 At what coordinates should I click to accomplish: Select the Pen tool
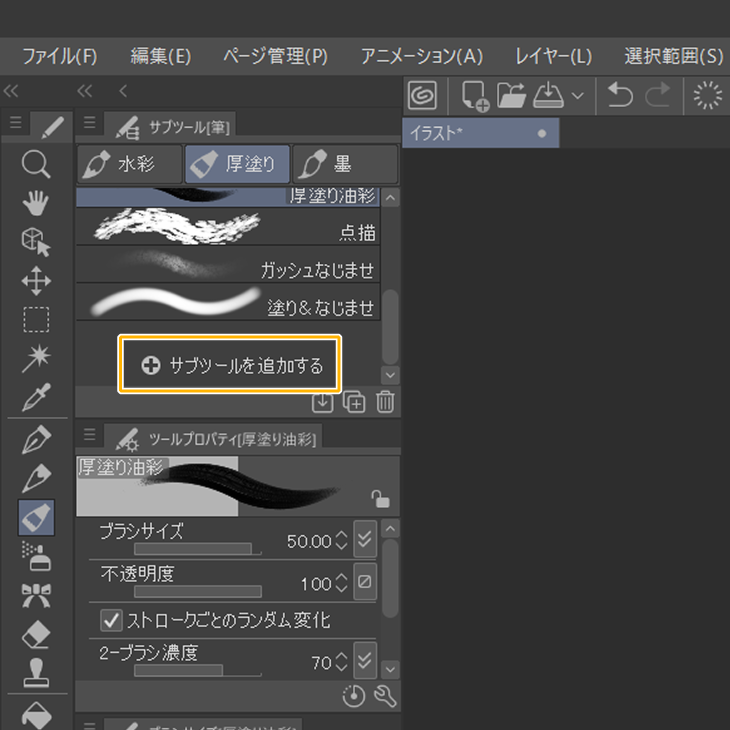[36, 439]
